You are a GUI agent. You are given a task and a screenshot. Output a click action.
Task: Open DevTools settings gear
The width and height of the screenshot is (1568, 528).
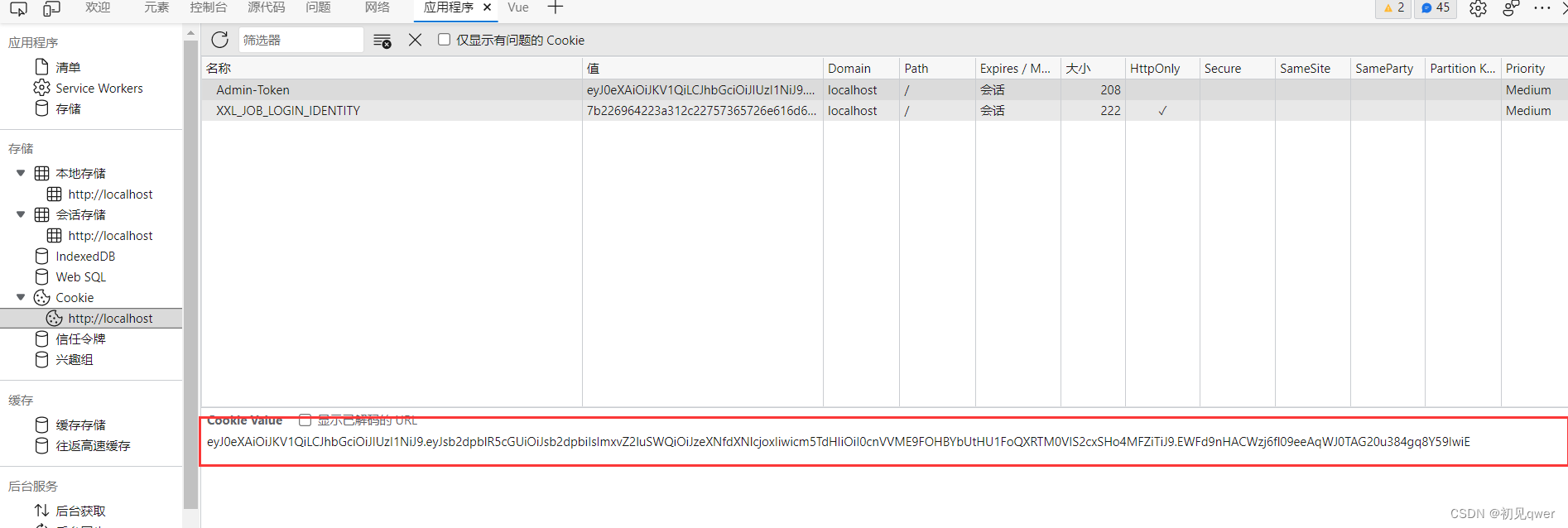[1478, 8]
